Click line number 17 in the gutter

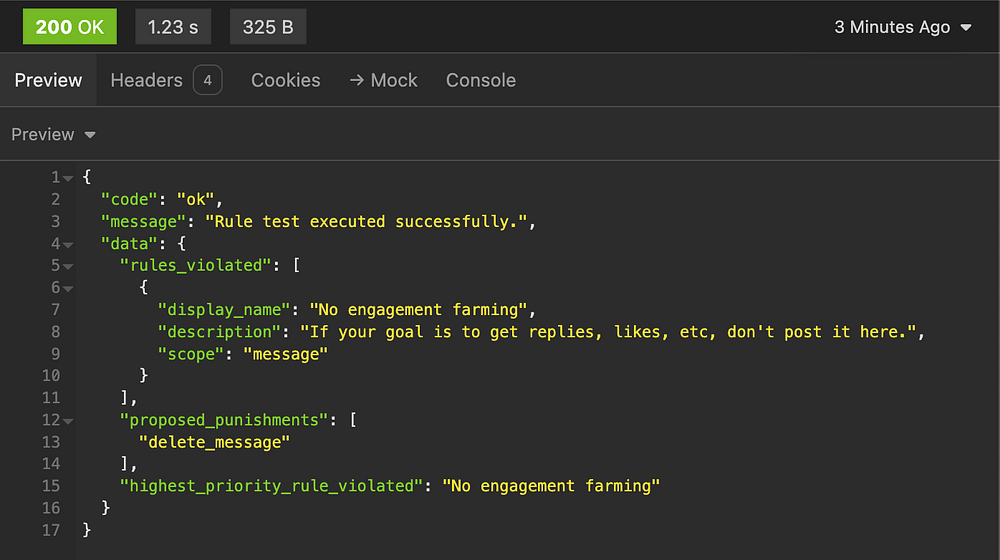point(50,530)
